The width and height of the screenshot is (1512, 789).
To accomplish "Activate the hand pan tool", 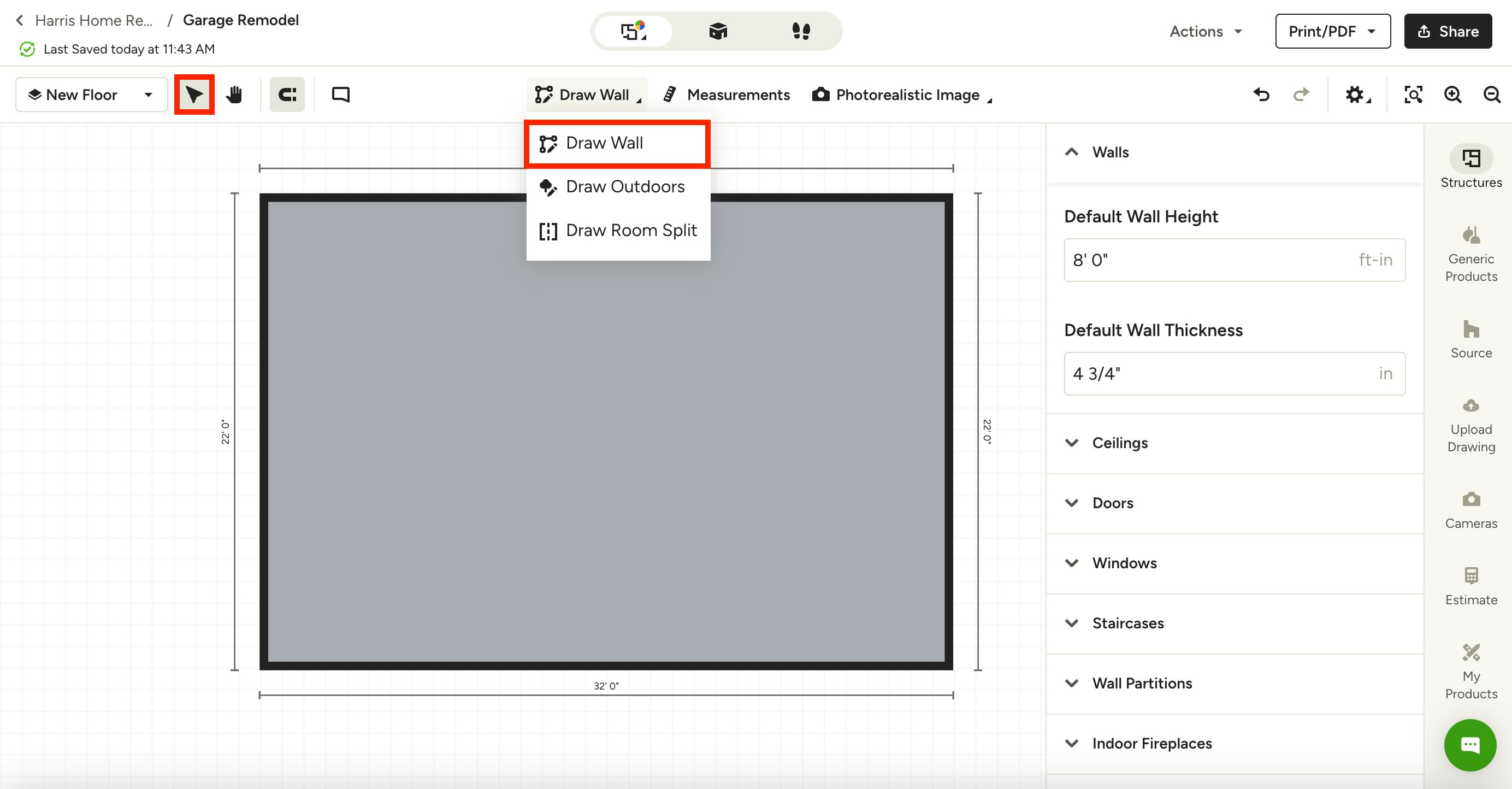I will [x=234, y=95].
